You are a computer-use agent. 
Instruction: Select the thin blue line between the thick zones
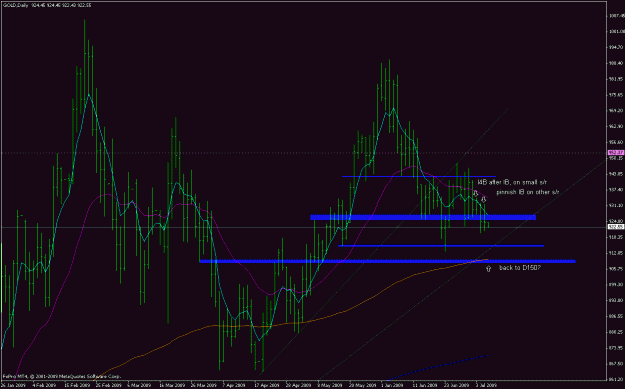point(441,246)
